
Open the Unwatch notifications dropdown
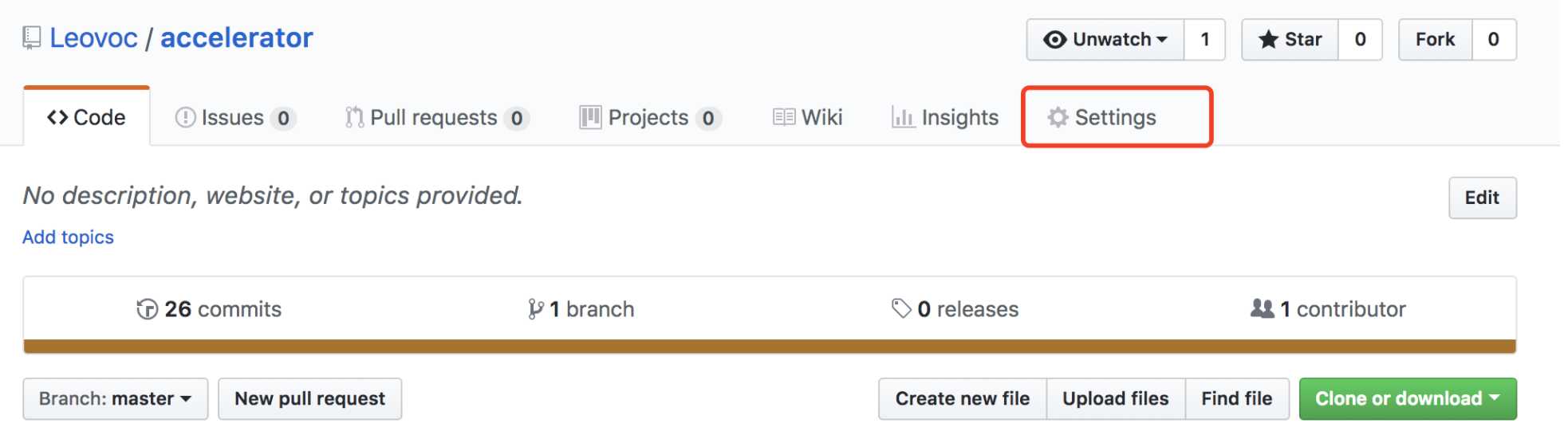1105,40
